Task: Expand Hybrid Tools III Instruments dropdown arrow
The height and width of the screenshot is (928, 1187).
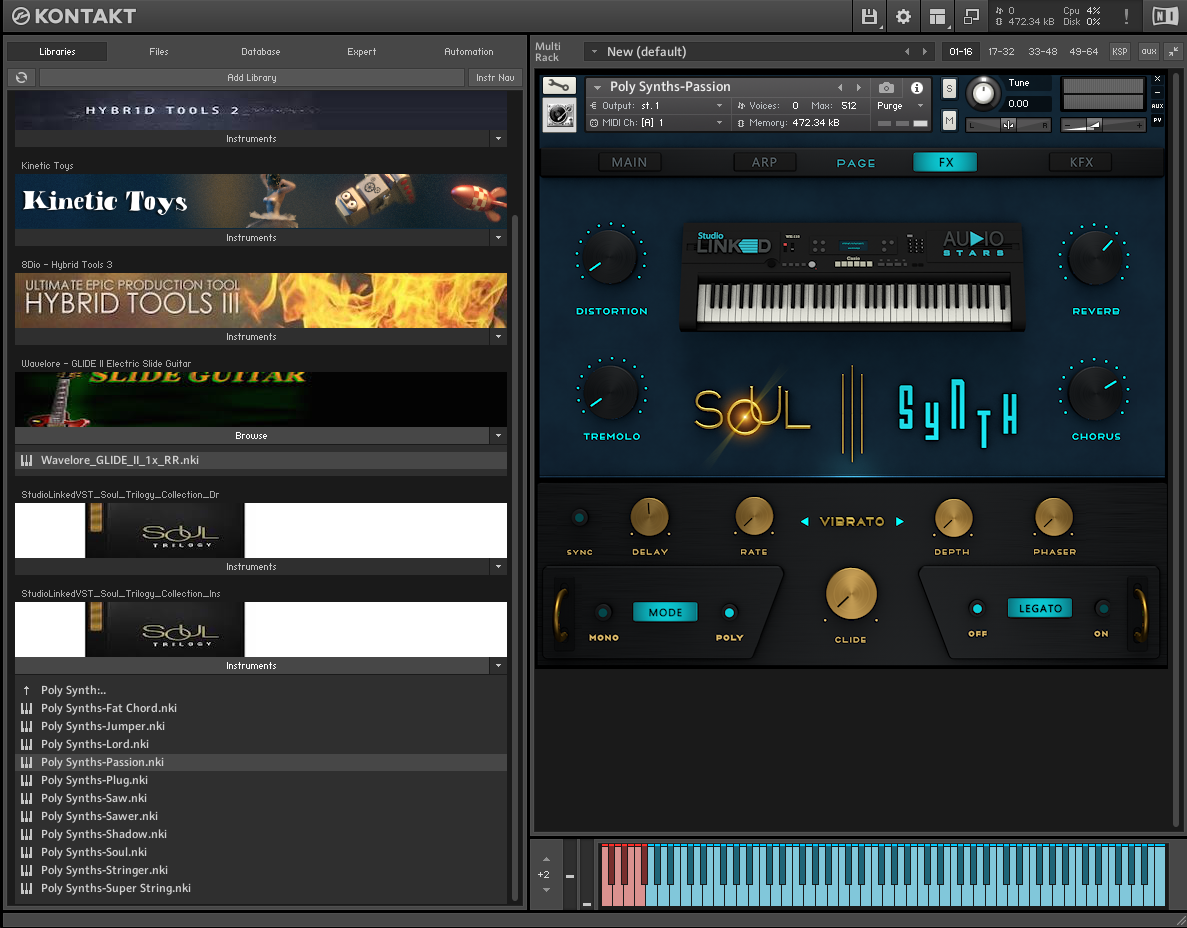Action: tap(498, 337)
